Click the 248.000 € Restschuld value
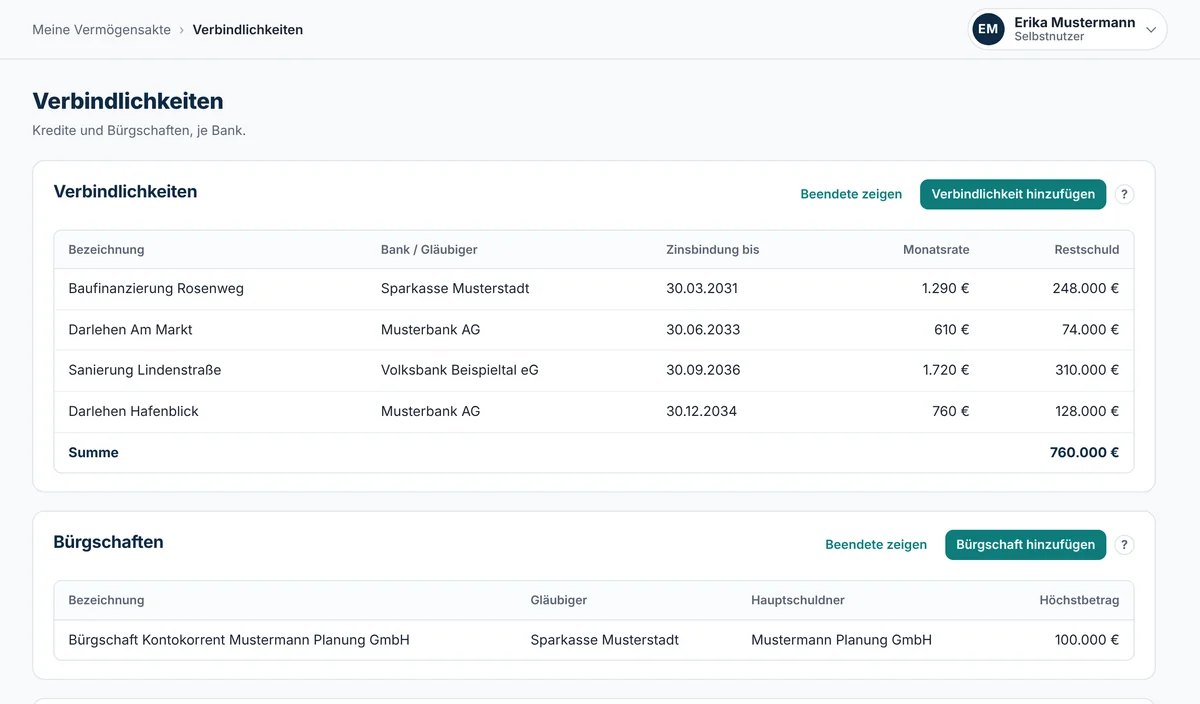The height and width of the screenshot is (704, 1200). (x=1086, y=289)
